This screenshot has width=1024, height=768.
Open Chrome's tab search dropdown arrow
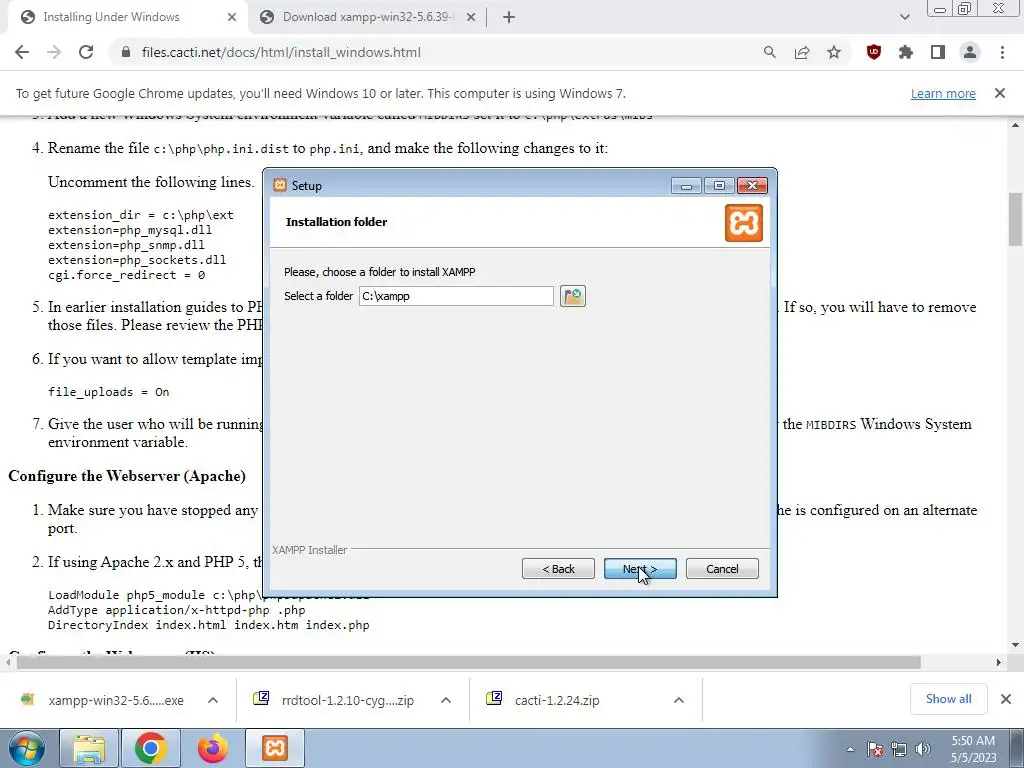[x=904, y=17]
